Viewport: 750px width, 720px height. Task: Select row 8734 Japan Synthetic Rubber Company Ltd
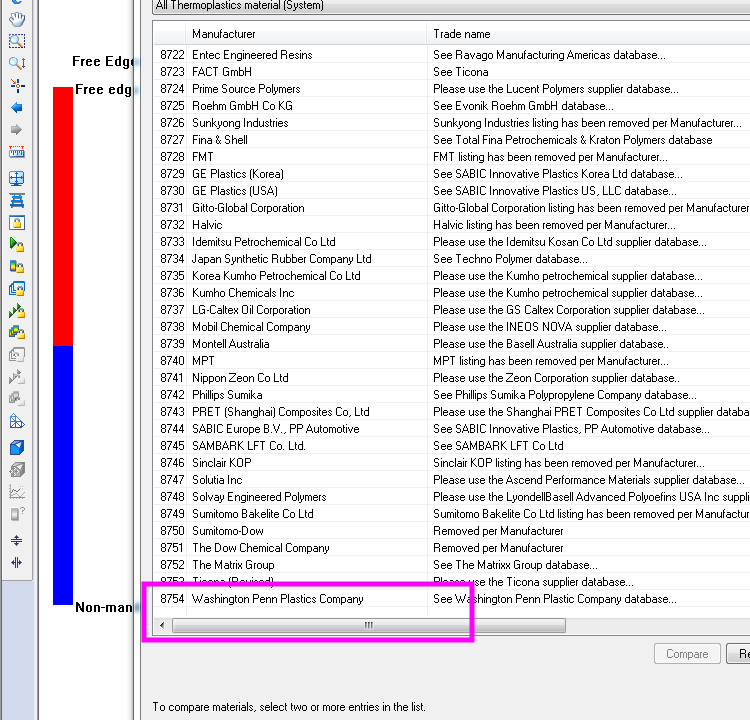452,259
